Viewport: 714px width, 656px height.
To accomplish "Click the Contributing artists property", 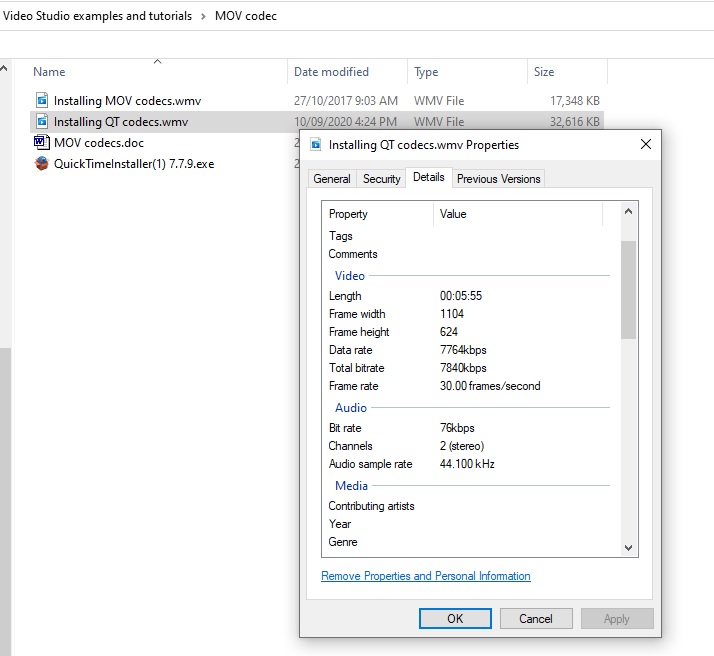I will (x=371, y=506).
